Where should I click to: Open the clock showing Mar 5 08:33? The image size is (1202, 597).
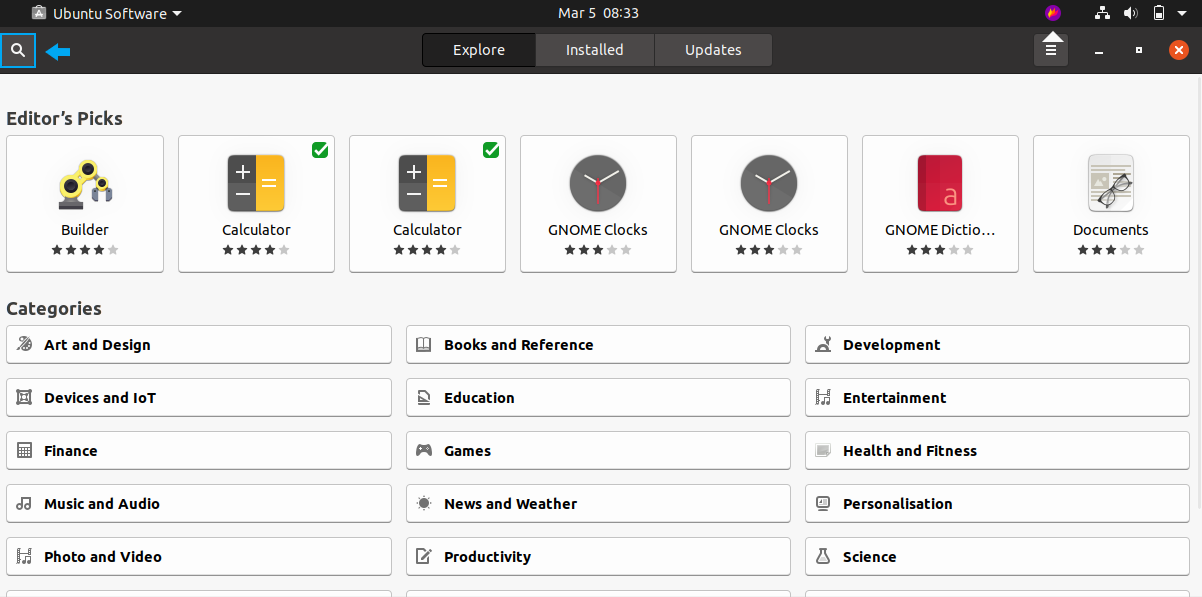pyautogui.click(x=598, y=13)
